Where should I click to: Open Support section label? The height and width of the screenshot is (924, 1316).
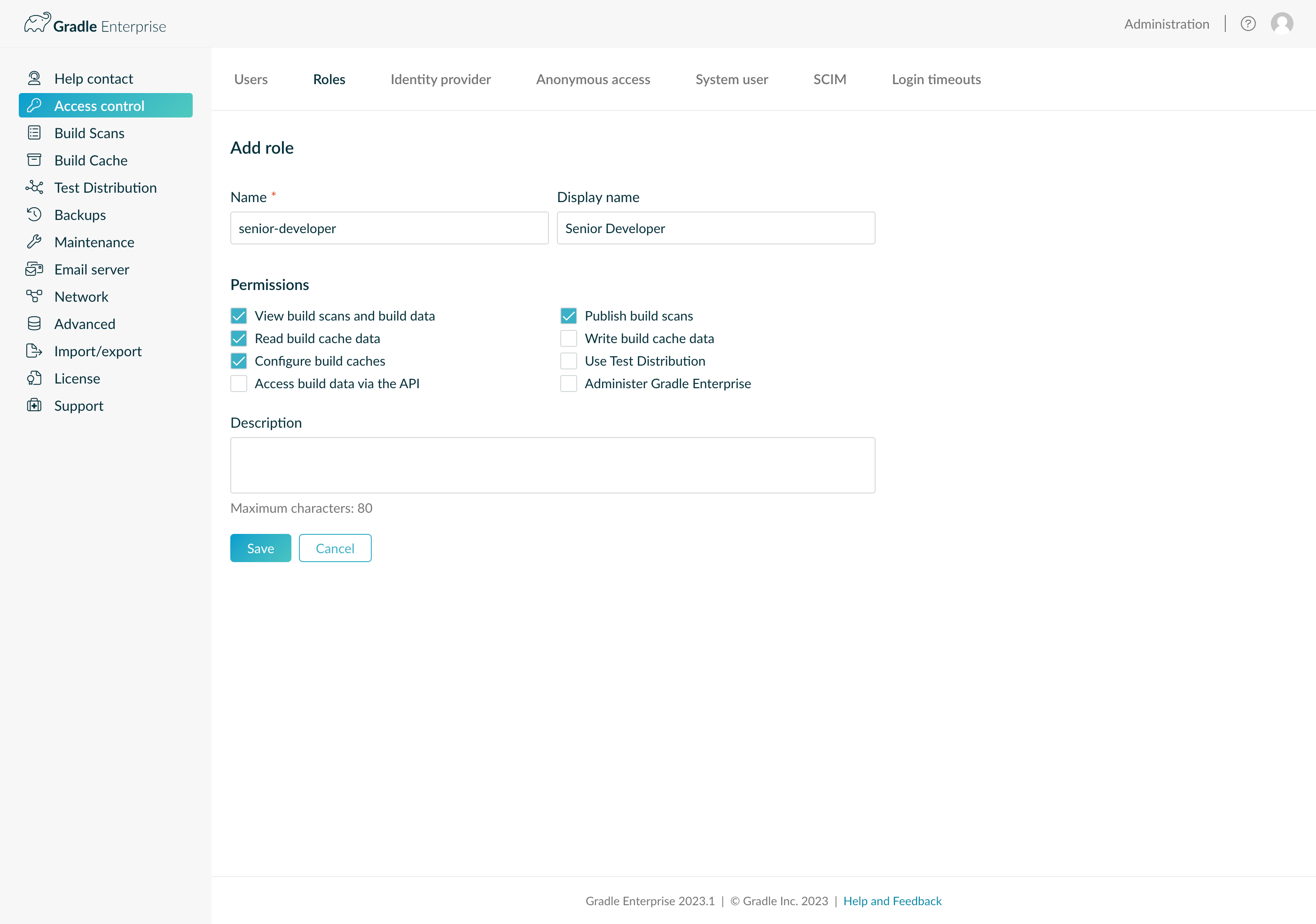point(78,406)
